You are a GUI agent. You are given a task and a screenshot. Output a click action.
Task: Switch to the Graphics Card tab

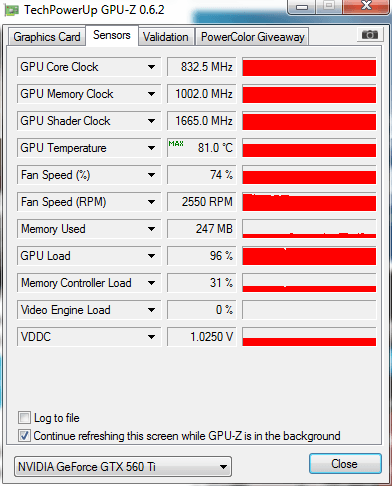tap(47, 37)
